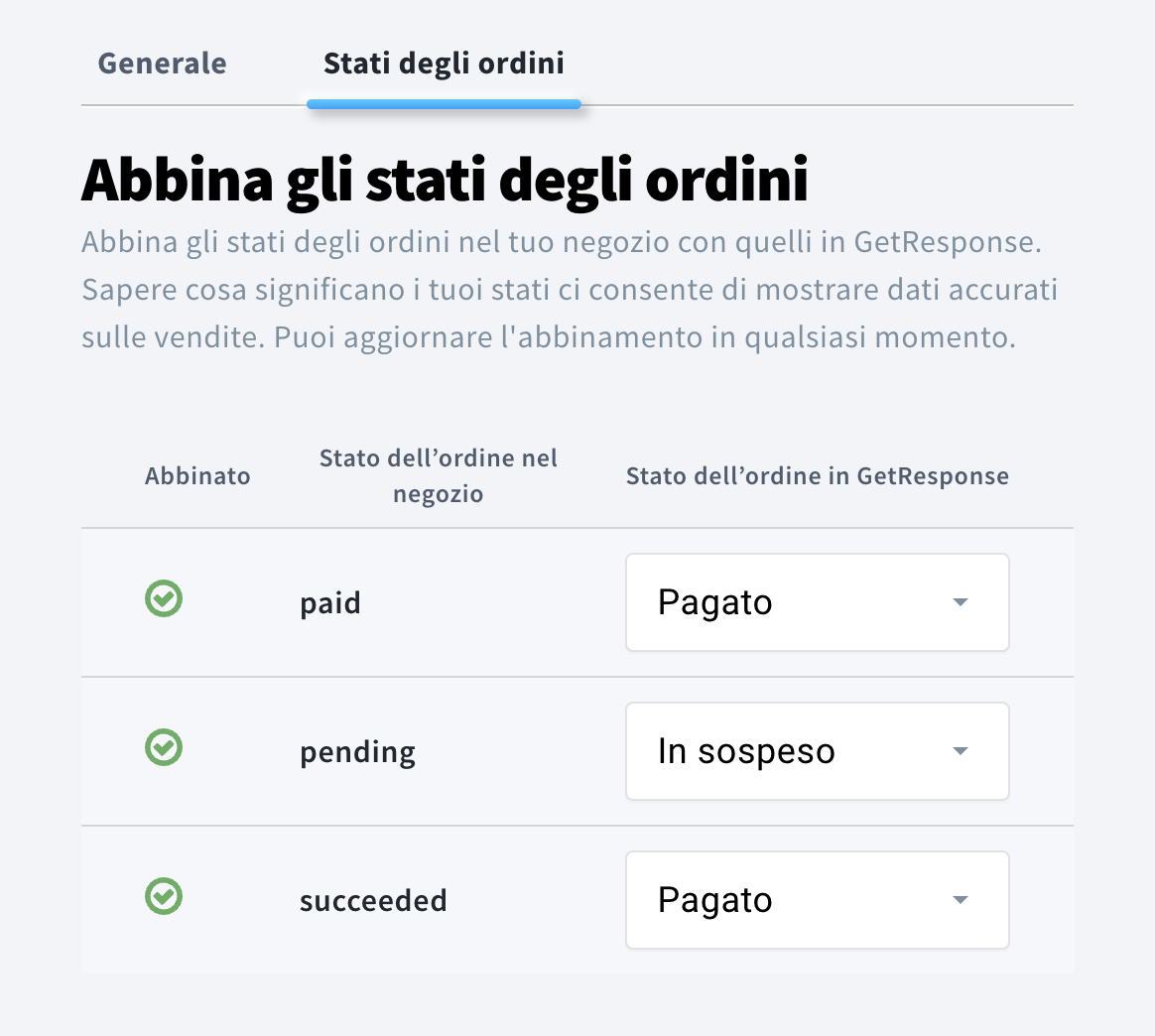Click the Stato dell'ordine nel negozio header
Viewport: 1155px width, 1036px height.
pos(438,476)
